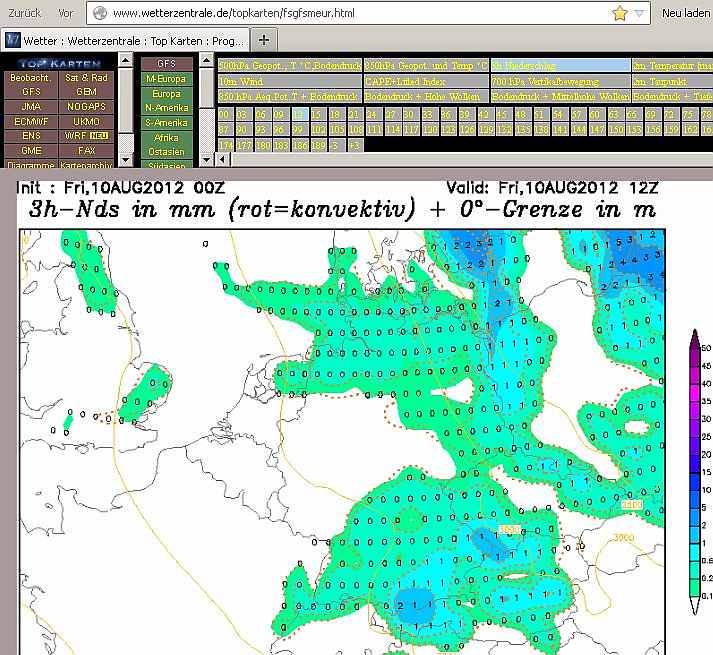Select forecast hour 174
Image resolution: width=713 pixels, height=655 pixels.
pos(226,145)
